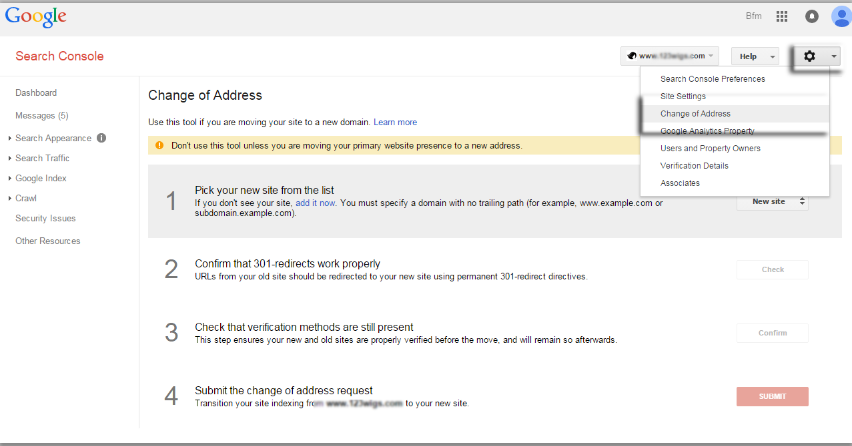This screenshot has width=852, height=446.
Task: Open the Google account avatar
Action: 840,16
